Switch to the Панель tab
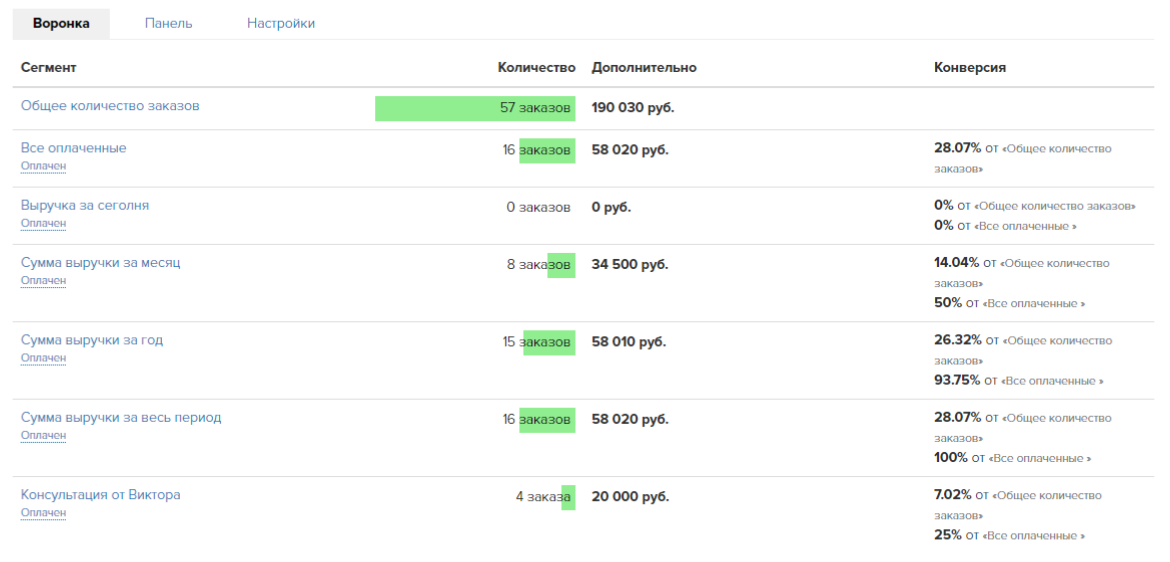 (x=168, y=23)
